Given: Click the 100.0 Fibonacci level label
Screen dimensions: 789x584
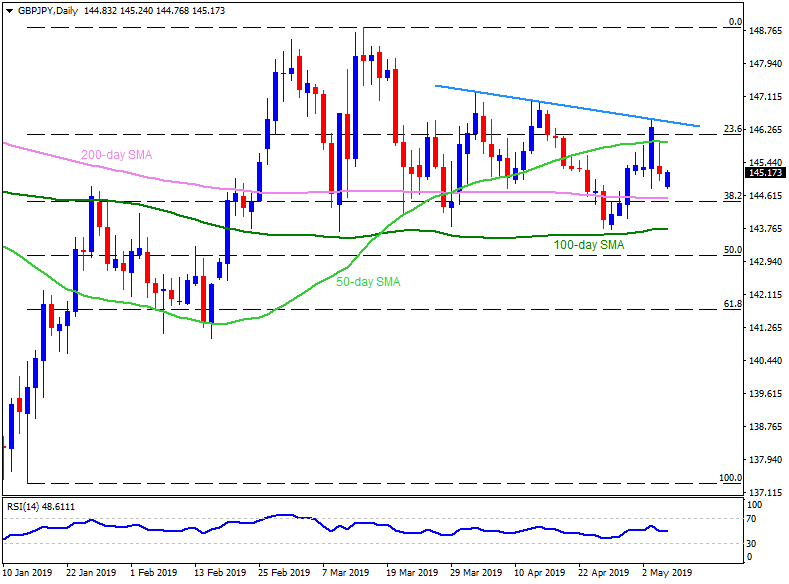Looking at the screenshot, I should click(729, 479).
